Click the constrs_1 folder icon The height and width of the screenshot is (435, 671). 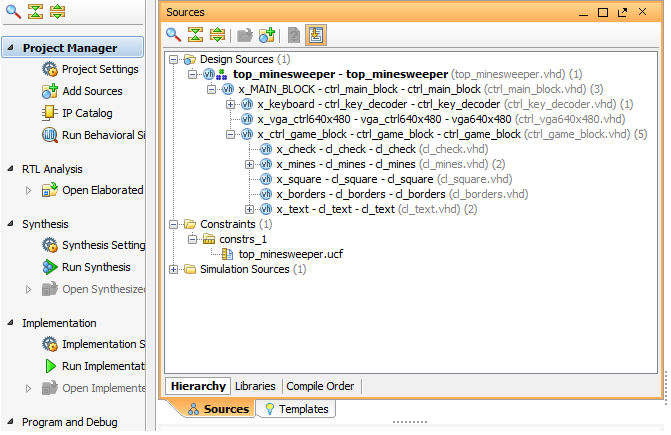209,239
